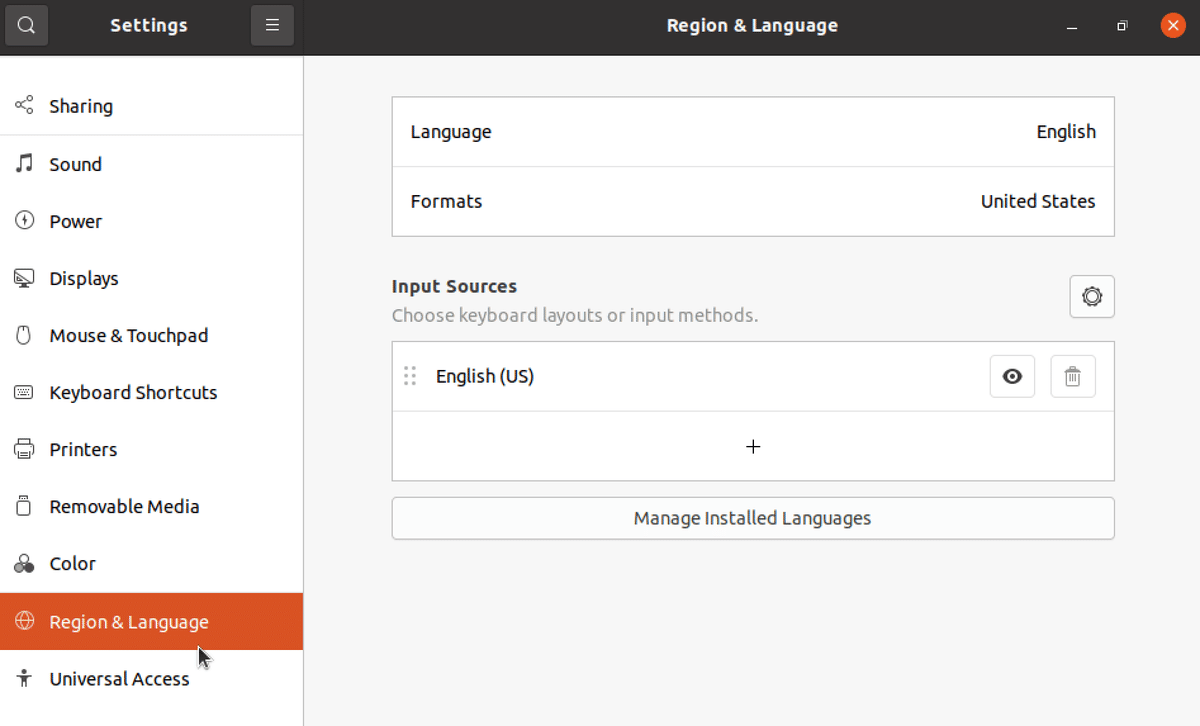Change the Formats row set to United States
Viewport: 1200px width, 726px height.
tap(753, 201)
